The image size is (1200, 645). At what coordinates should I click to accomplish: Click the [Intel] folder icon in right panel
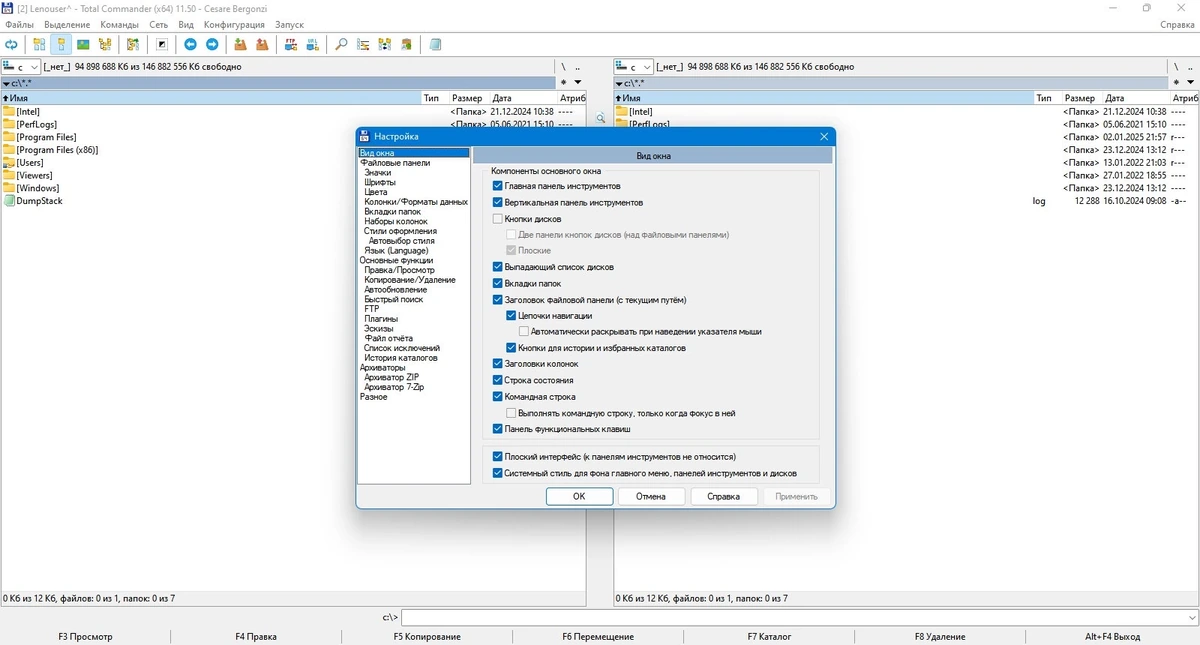pyautogui.click(x=621, y=112)
